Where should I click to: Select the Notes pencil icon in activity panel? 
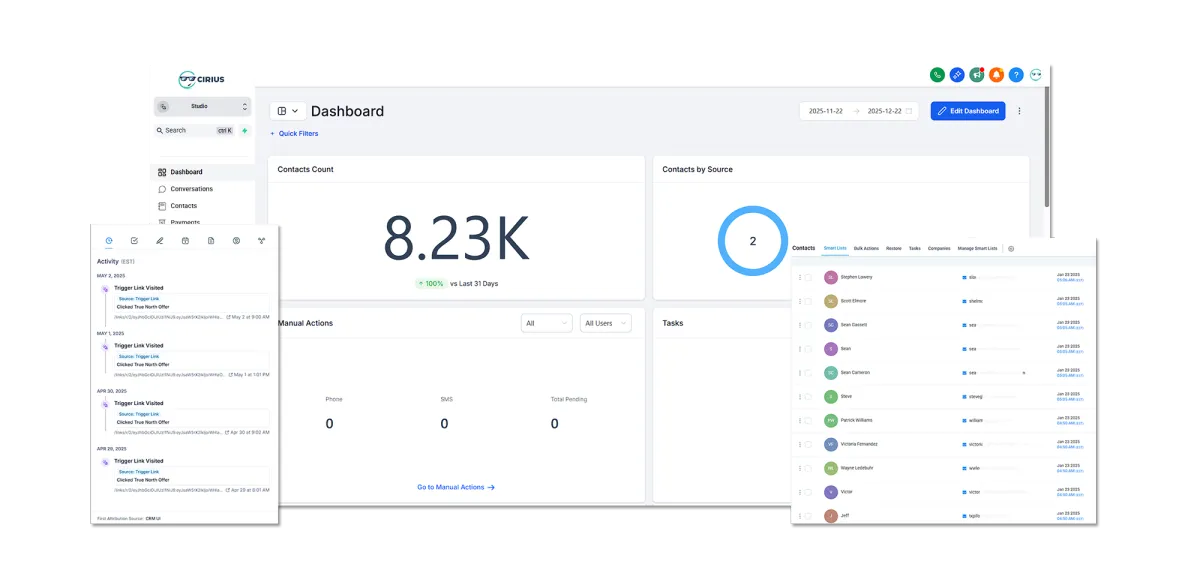tap(159, 241)
